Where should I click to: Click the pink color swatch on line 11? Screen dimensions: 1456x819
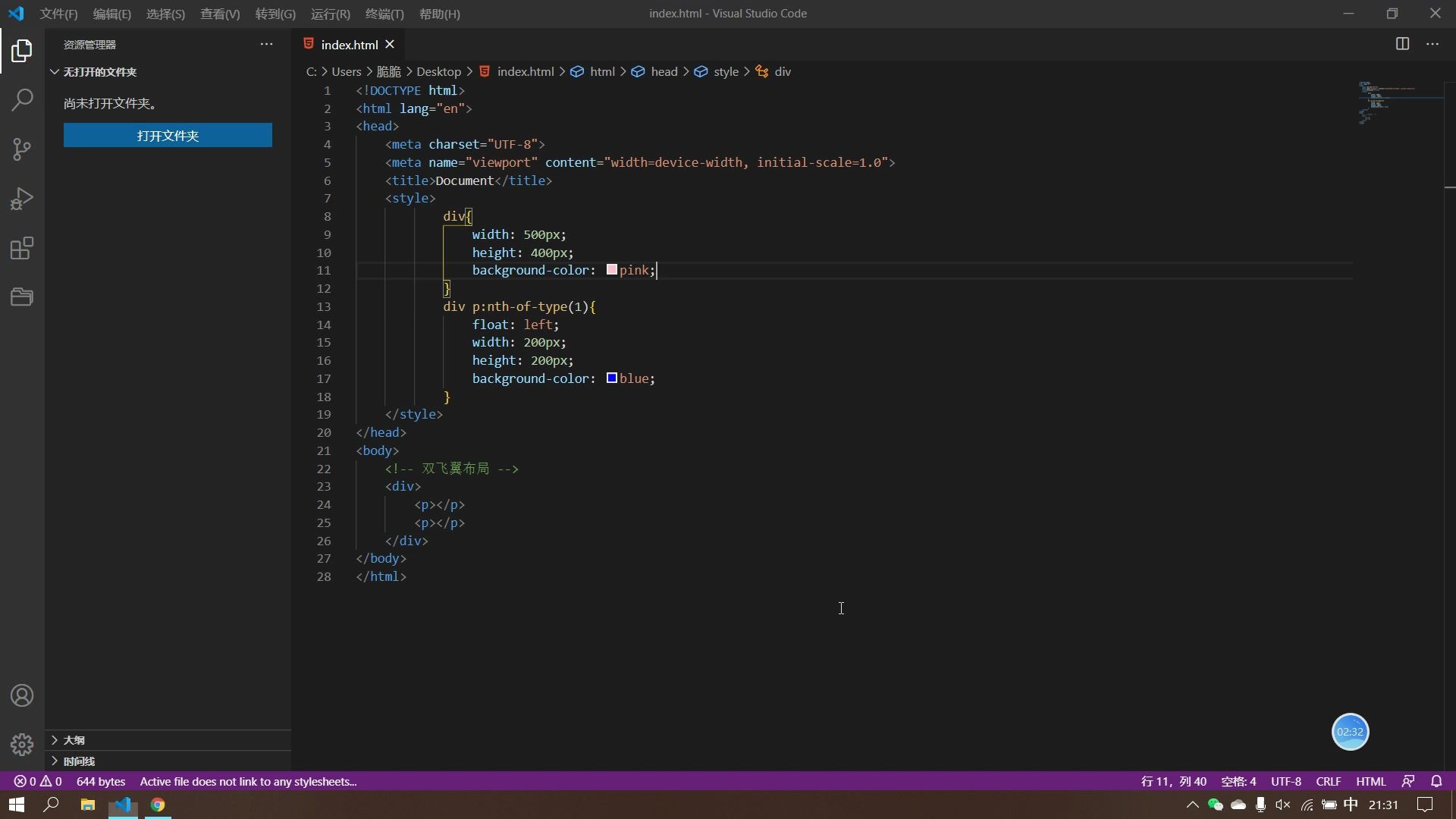click(612, 270)
